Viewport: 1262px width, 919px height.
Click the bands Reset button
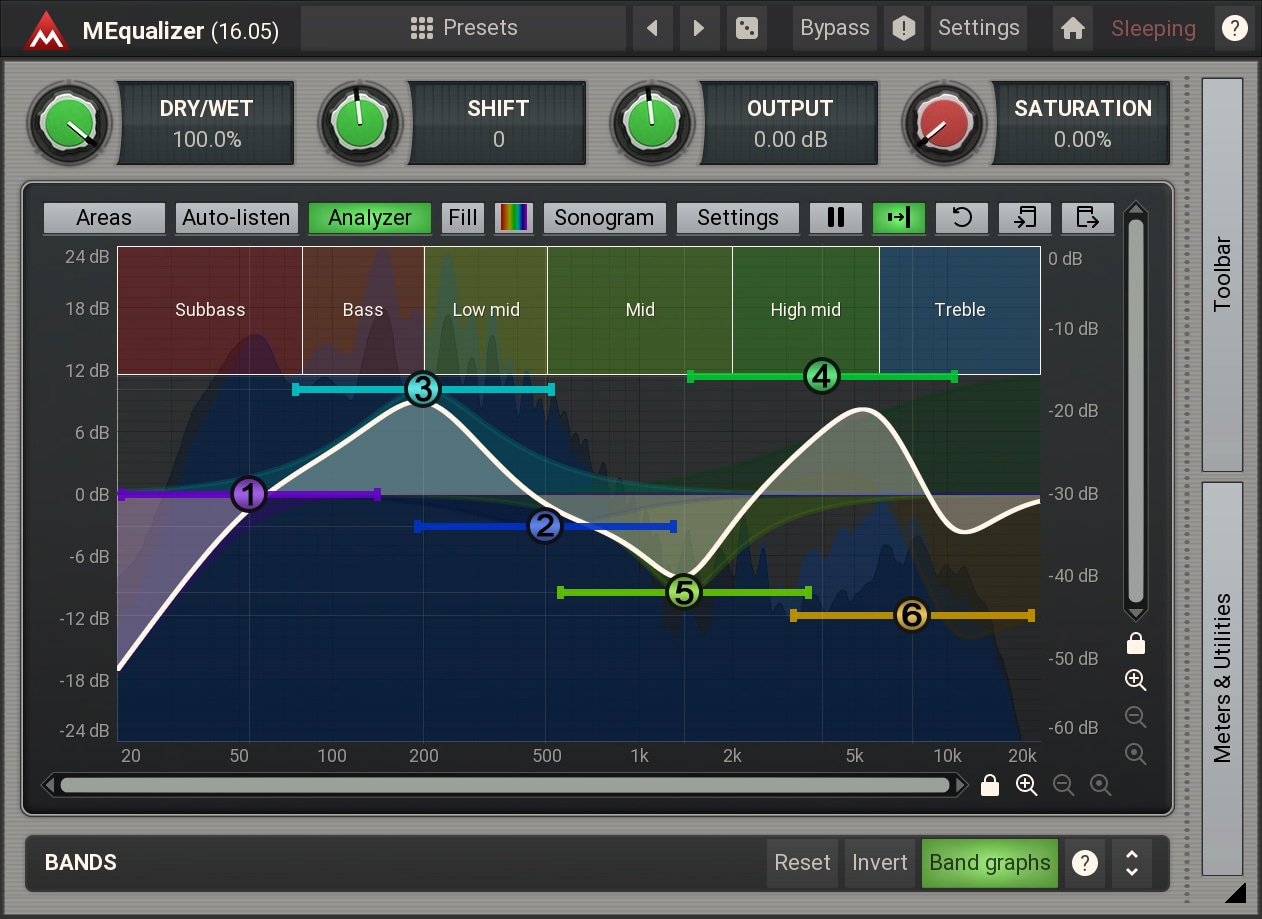pos(803,862)
